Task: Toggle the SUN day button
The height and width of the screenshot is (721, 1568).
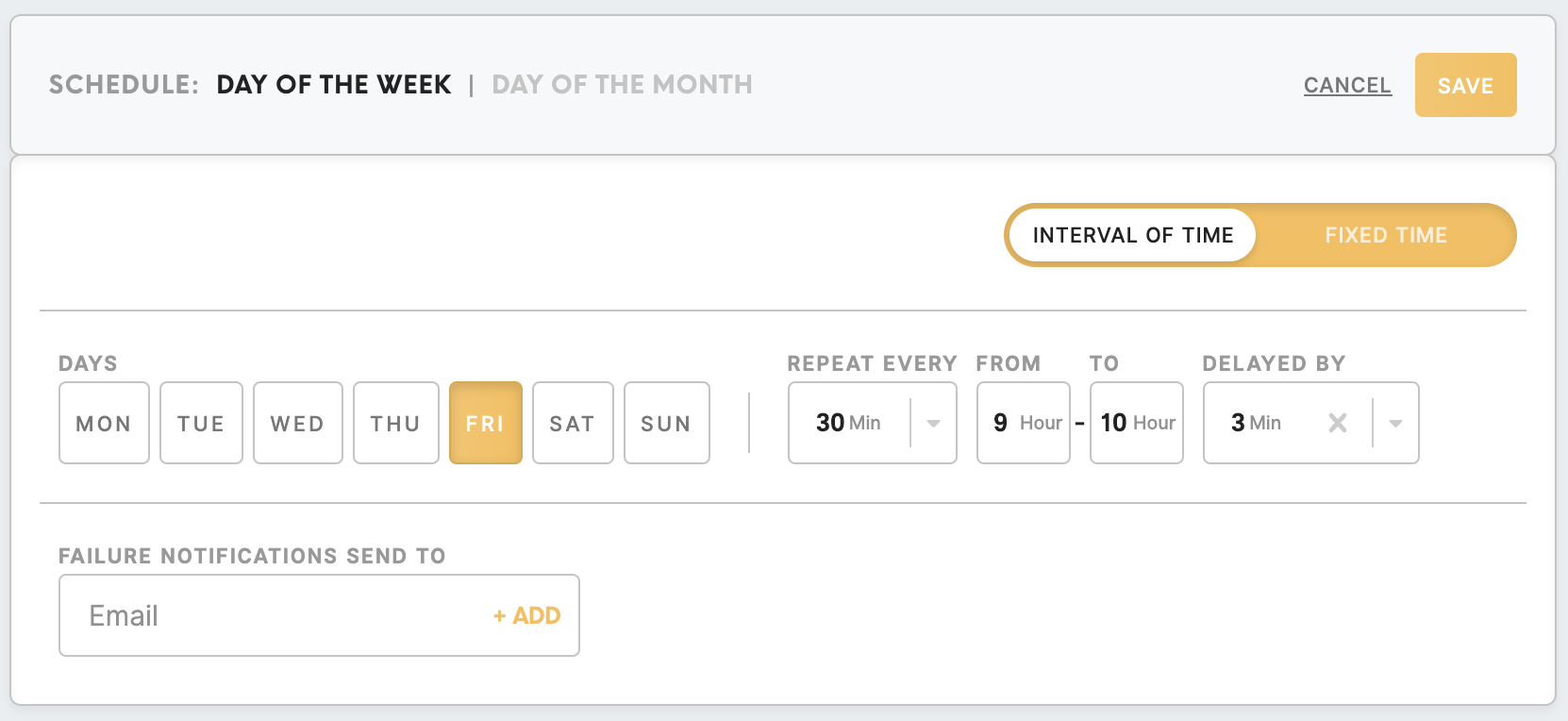Action: click(666, 423)
